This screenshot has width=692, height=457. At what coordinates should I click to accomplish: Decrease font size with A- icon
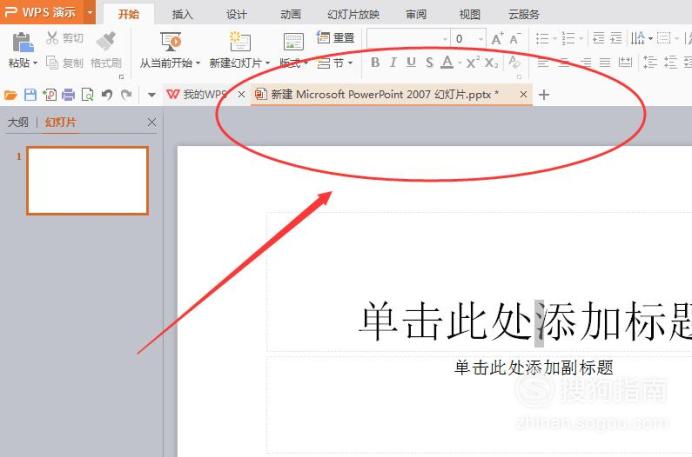point(515,39)
